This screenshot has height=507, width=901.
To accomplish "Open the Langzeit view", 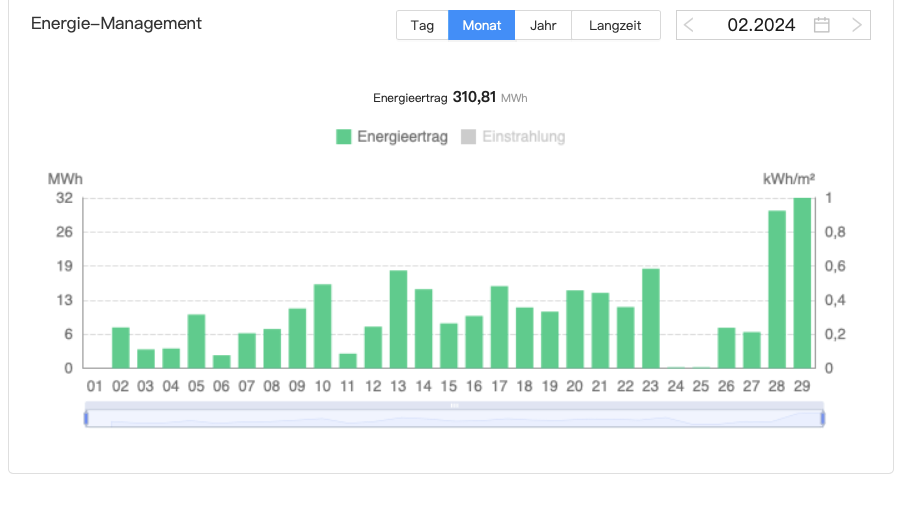I will click(x=615, y=25).
